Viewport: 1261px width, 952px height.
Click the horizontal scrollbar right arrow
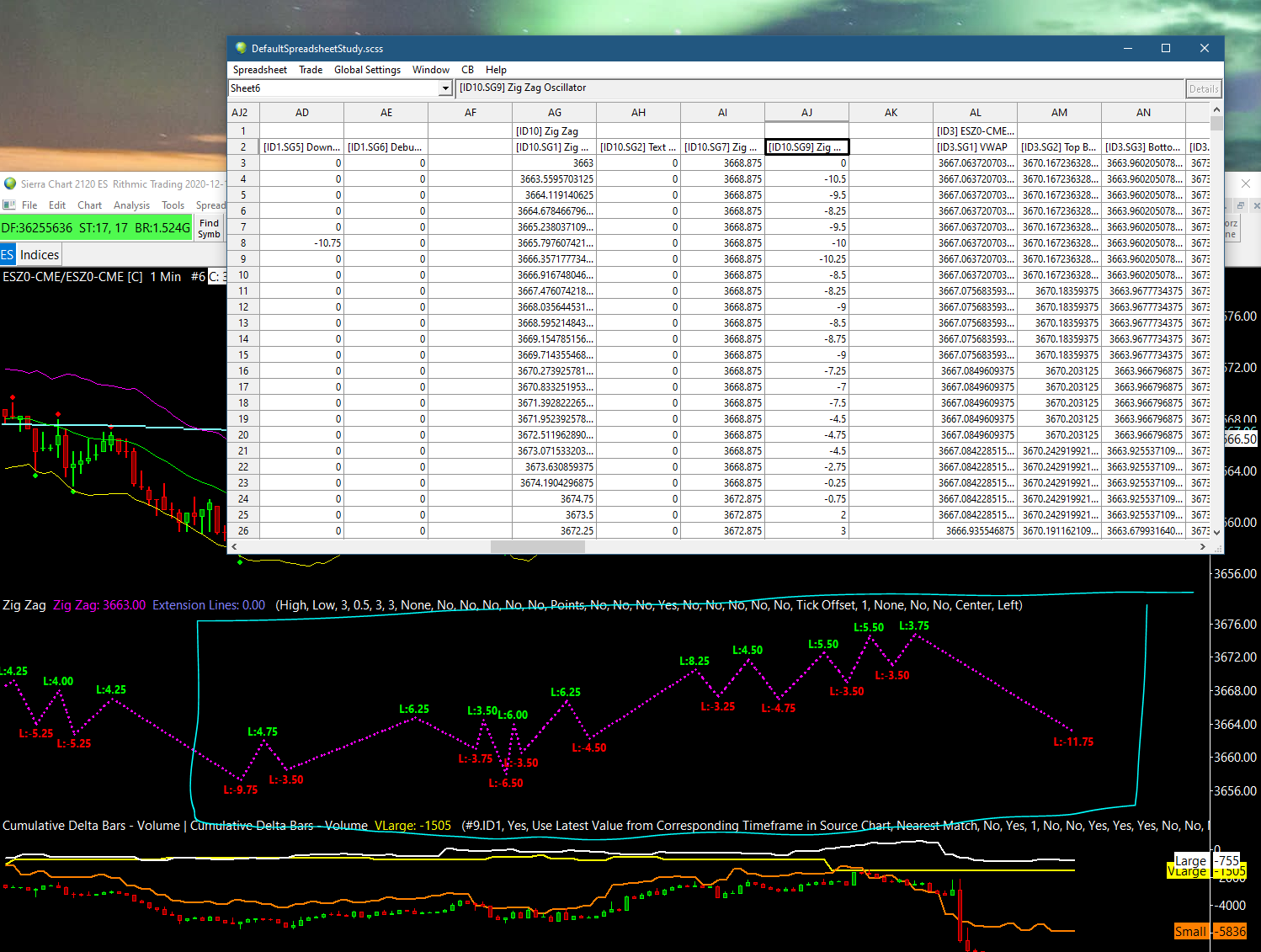point(1203,546)
